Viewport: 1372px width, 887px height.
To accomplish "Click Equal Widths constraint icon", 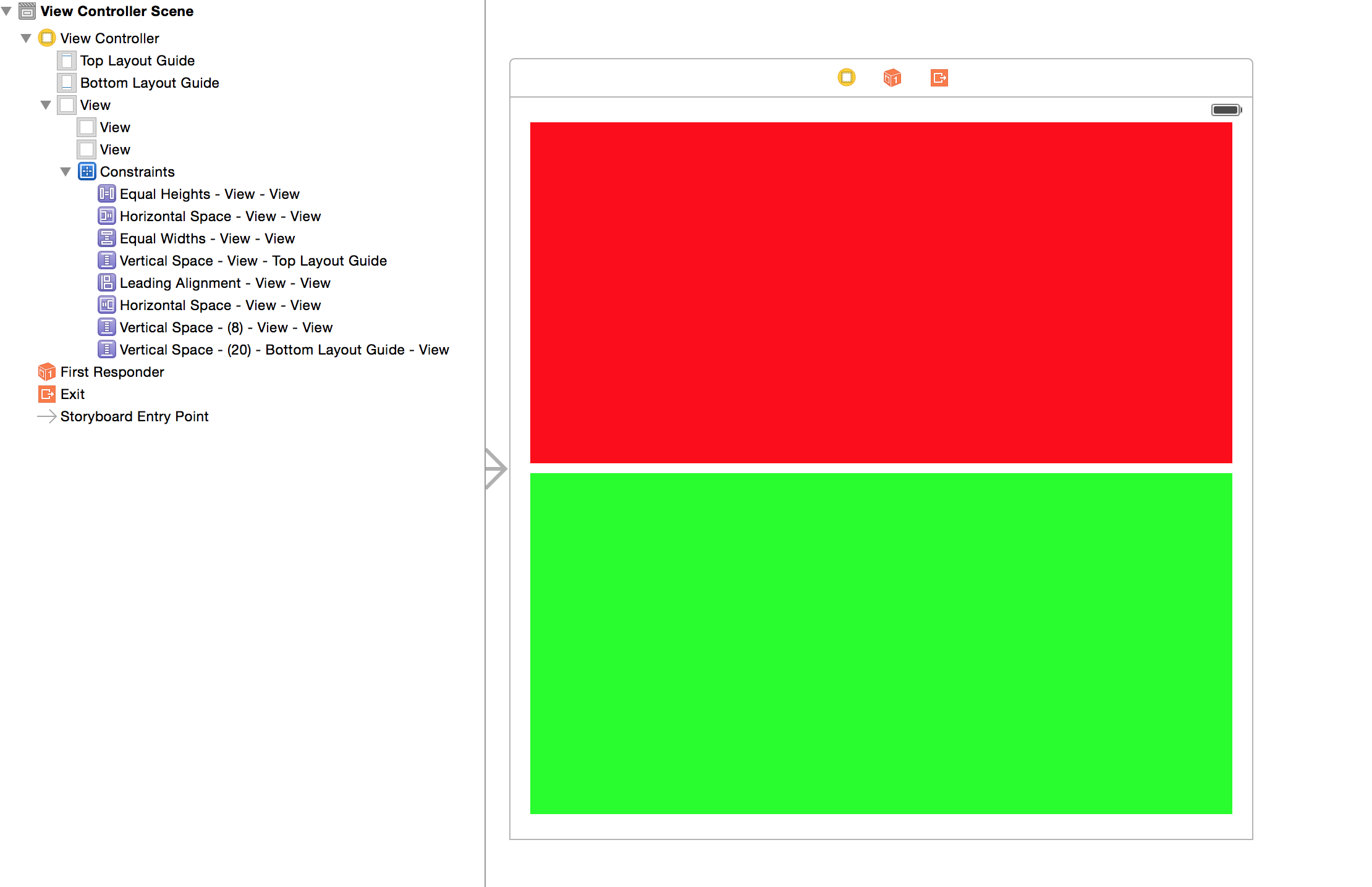I will [x=106, y=238].
